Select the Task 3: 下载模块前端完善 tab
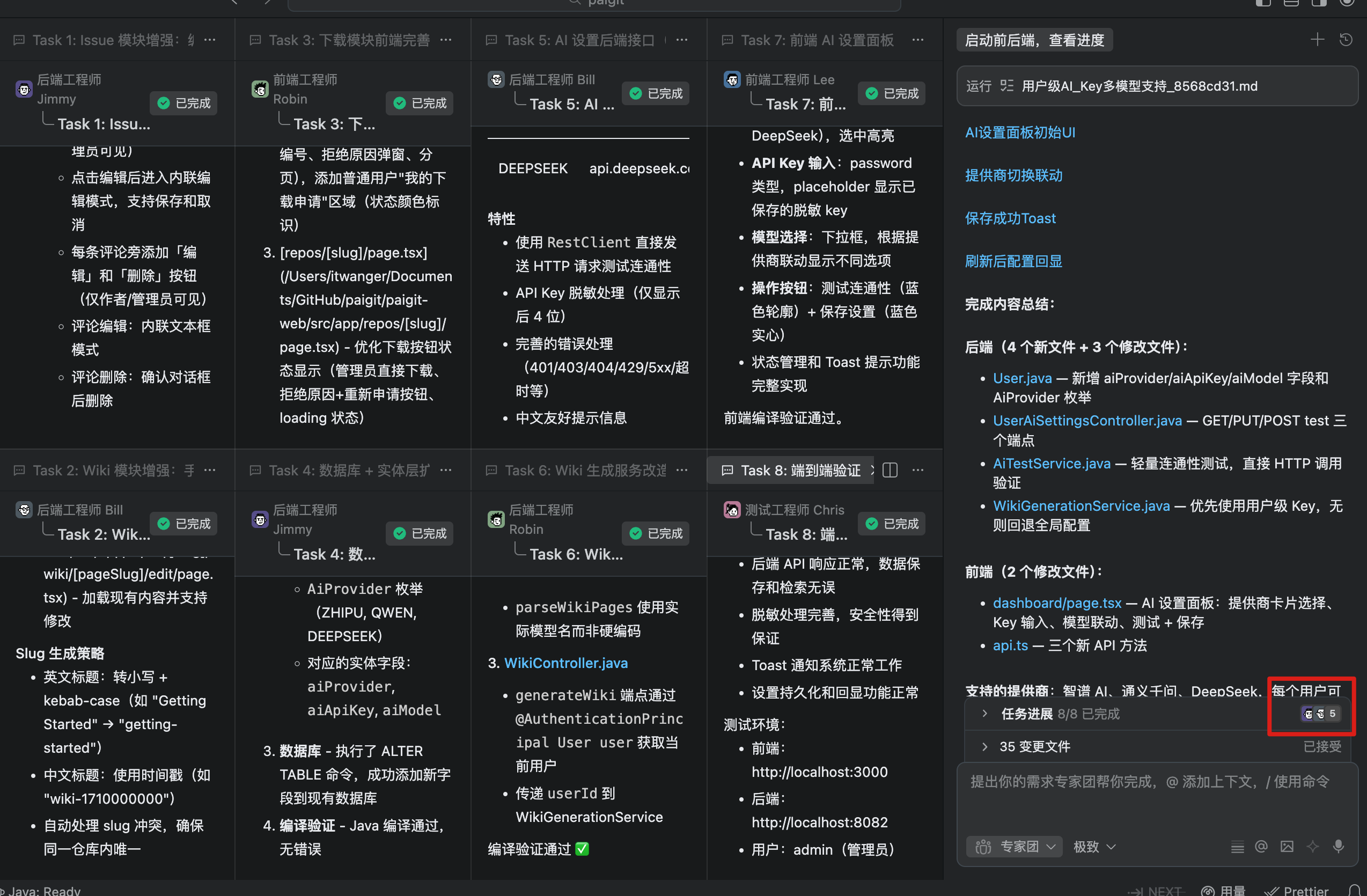The image size is (1367, 896). [348, 40]
